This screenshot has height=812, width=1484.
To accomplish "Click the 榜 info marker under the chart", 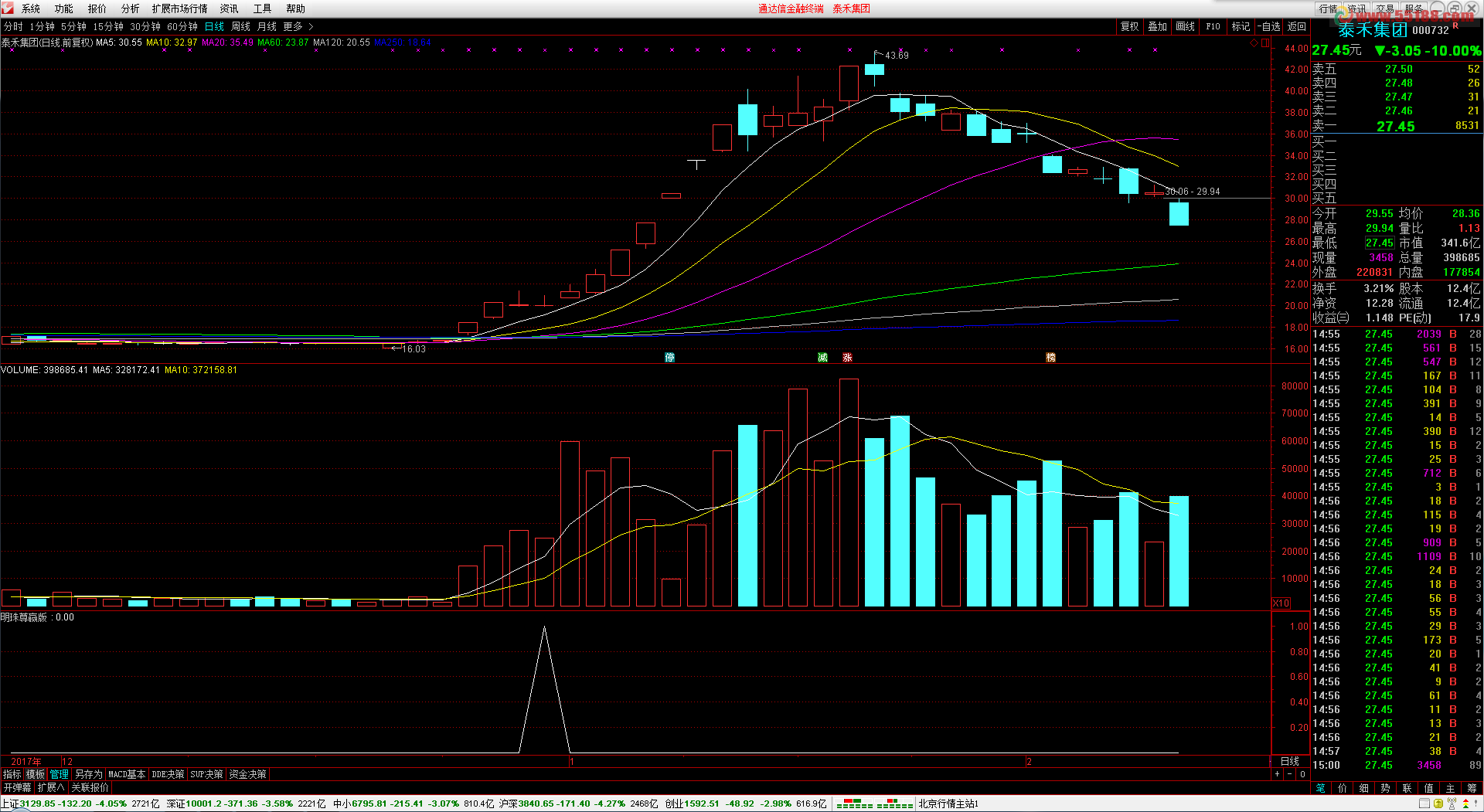I will click(x=1051, y=358).
